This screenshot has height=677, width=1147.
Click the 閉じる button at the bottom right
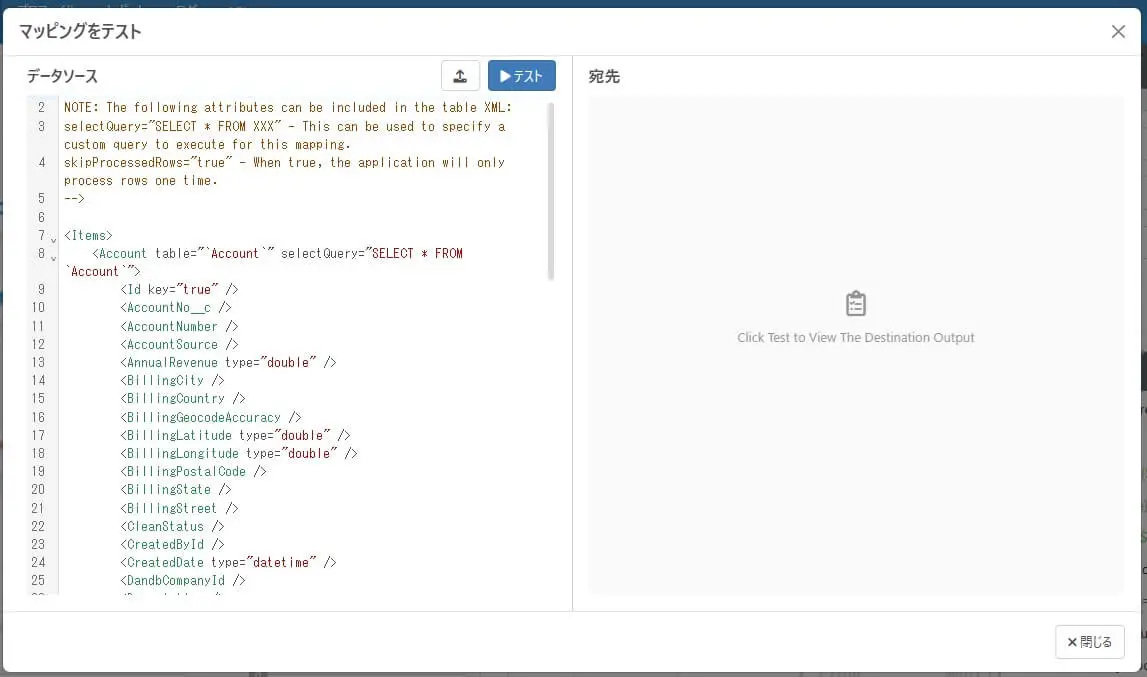(x=1089, y=642)
